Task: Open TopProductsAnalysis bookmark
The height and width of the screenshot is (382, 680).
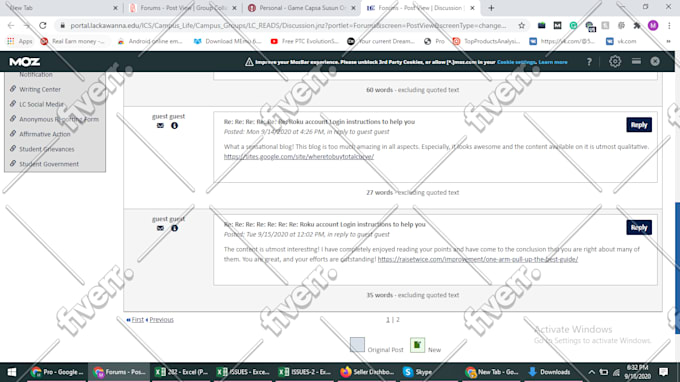Action: click(x=486, y=41)
